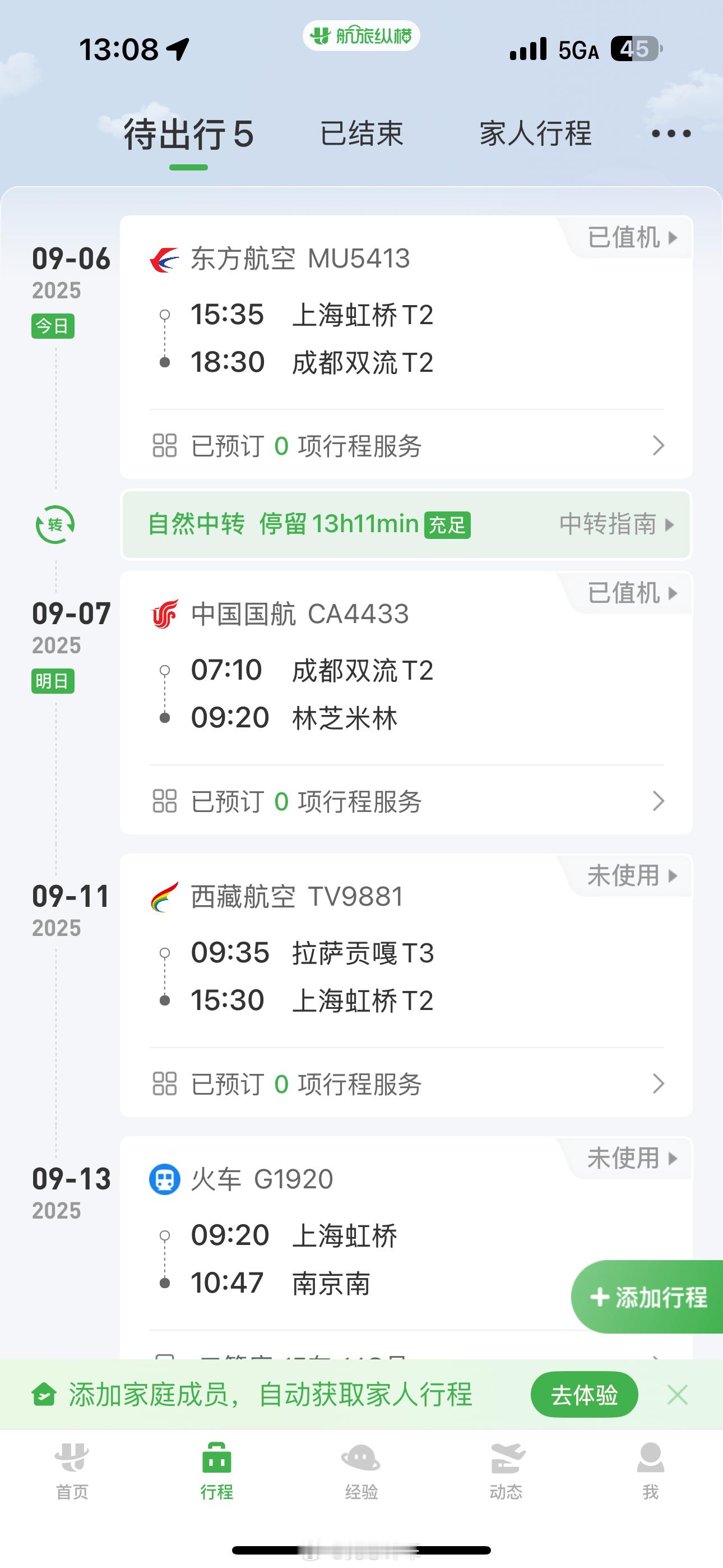Open 中转指南 transfer guide
The image size is (723, 1568).
(617, 524)
